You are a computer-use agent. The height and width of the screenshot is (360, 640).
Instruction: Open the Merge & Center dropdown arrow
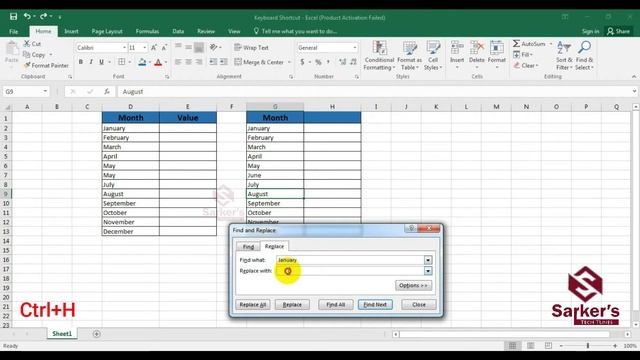pyautogui.click(x=289, y=62)
